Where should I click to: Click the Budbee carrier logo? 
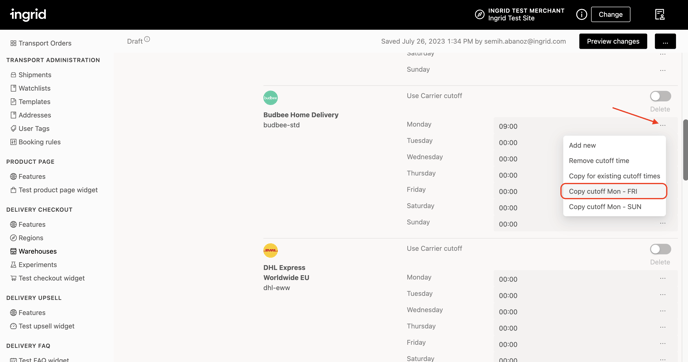pos(270,97)
